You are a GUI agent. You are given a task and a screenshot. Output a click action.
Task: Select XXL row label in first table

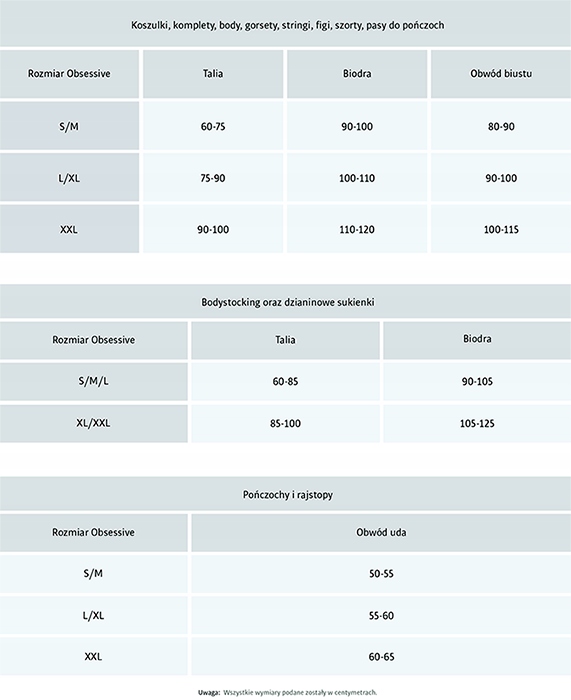(69, 229)
